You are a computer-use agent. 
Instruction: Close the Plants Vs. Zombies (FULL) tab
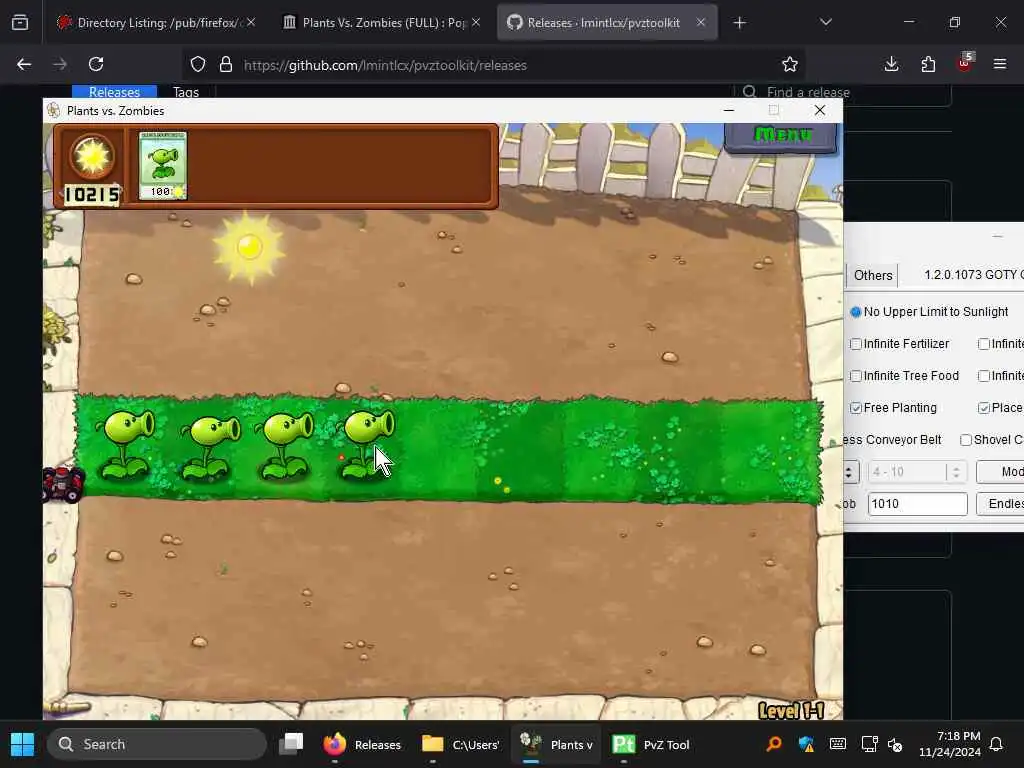point(476,22)
